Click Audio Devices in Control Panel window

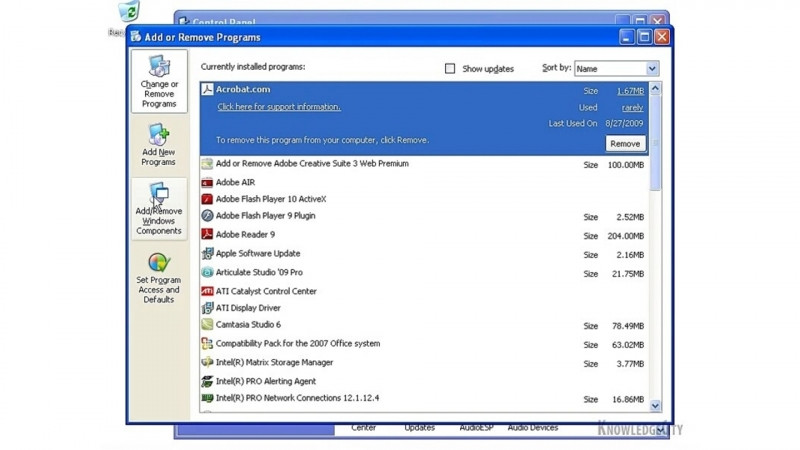(x=533, y=428)
